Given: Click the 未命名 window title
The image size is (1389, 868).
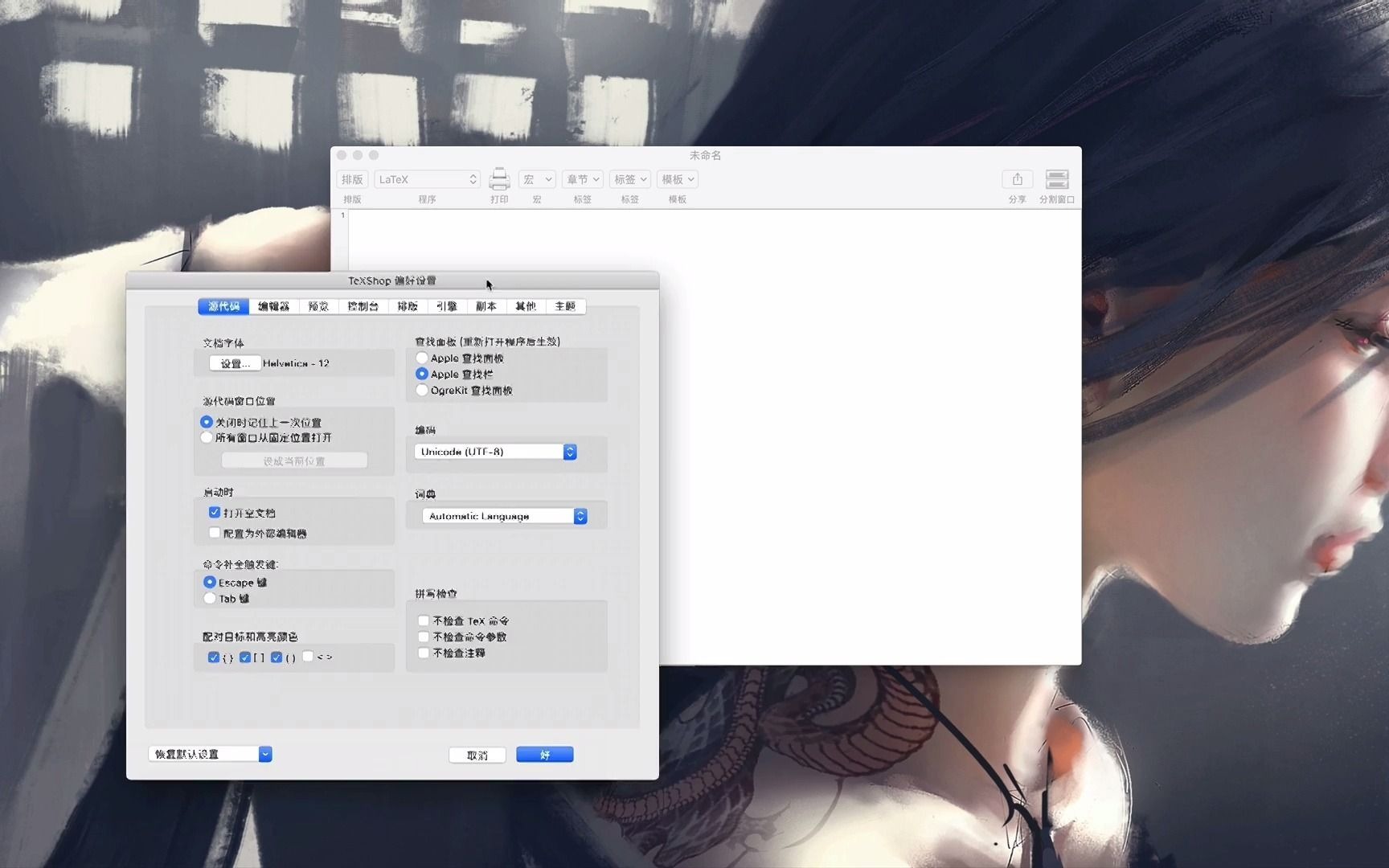Looking at the screenshot, I should [x=706, y=155].
